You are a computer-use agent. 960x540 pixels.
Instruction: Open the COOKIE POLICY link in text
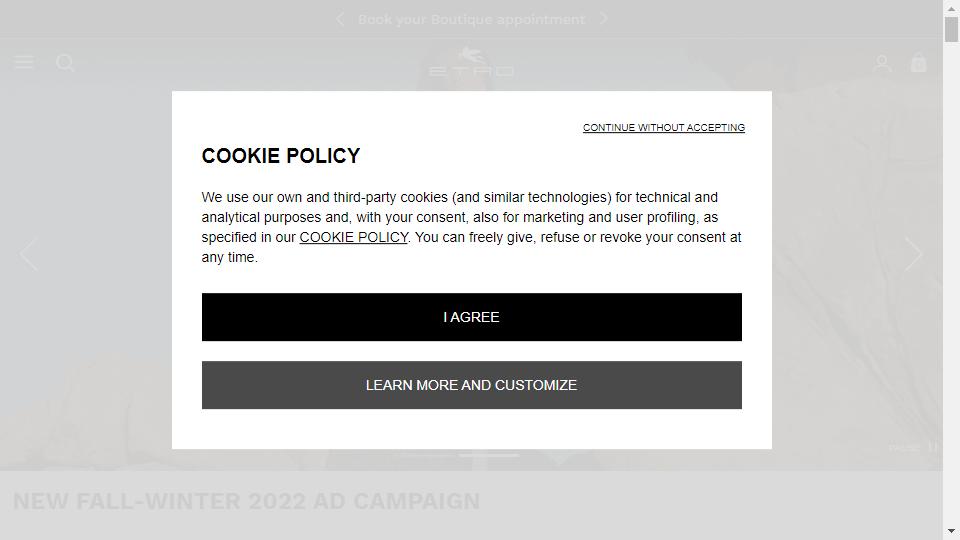click(353, 238)
